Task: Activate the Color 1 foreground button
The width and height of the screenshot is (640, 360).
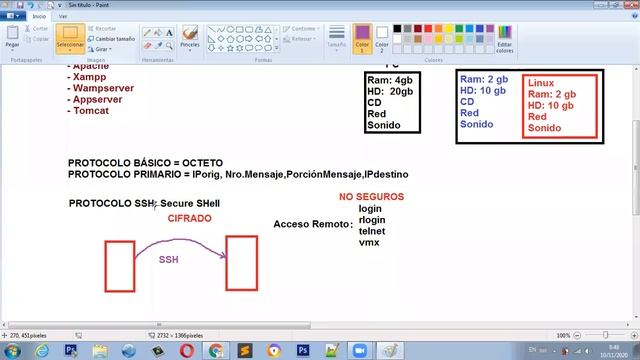Action: coord(362,39)
